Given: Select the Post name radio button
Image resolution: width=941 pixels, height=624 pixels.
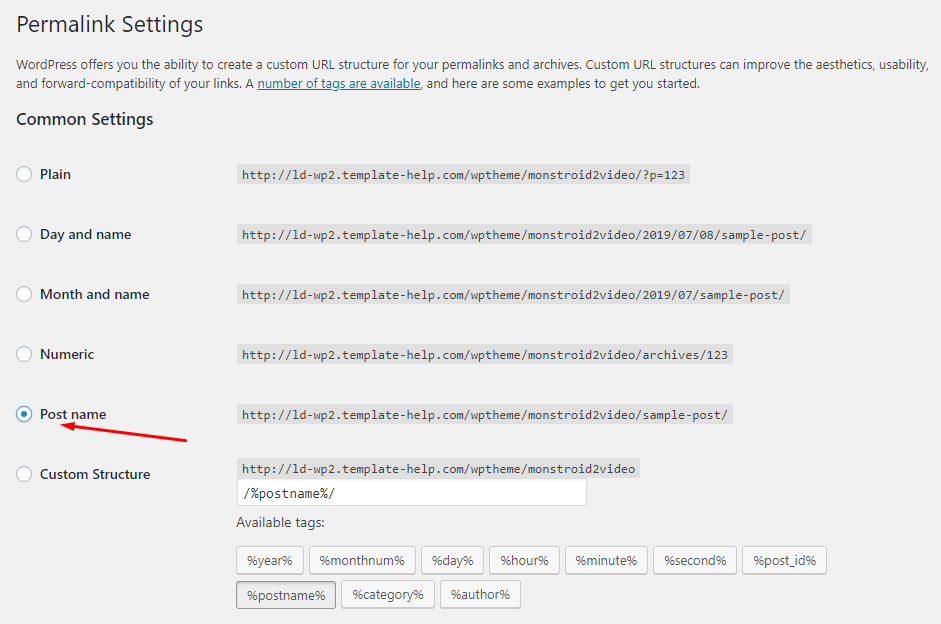Looking at the screenshot, I should [x=24, y=414].
